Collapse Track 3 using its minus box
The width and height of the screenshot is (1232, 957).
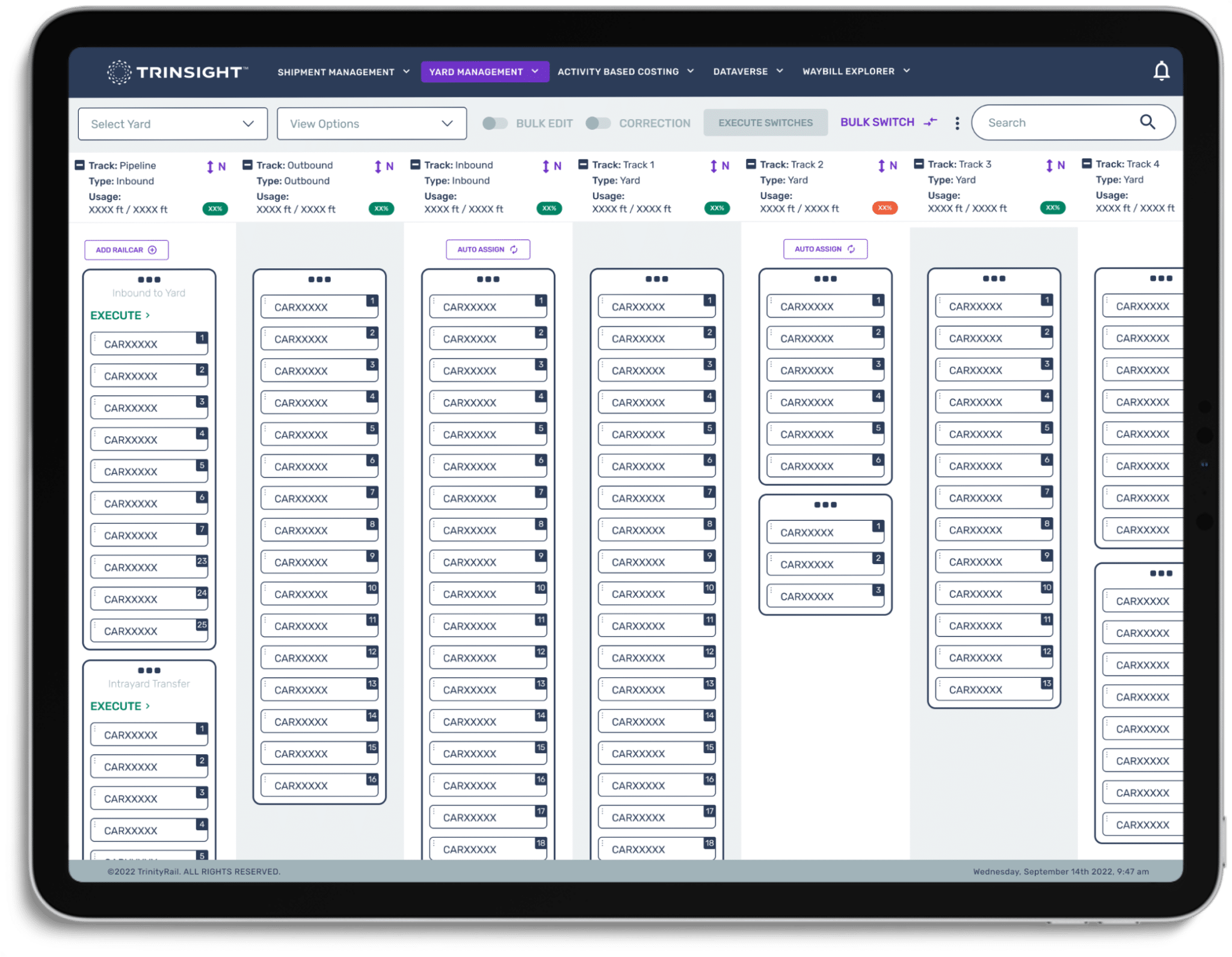[x=919, y=164]
